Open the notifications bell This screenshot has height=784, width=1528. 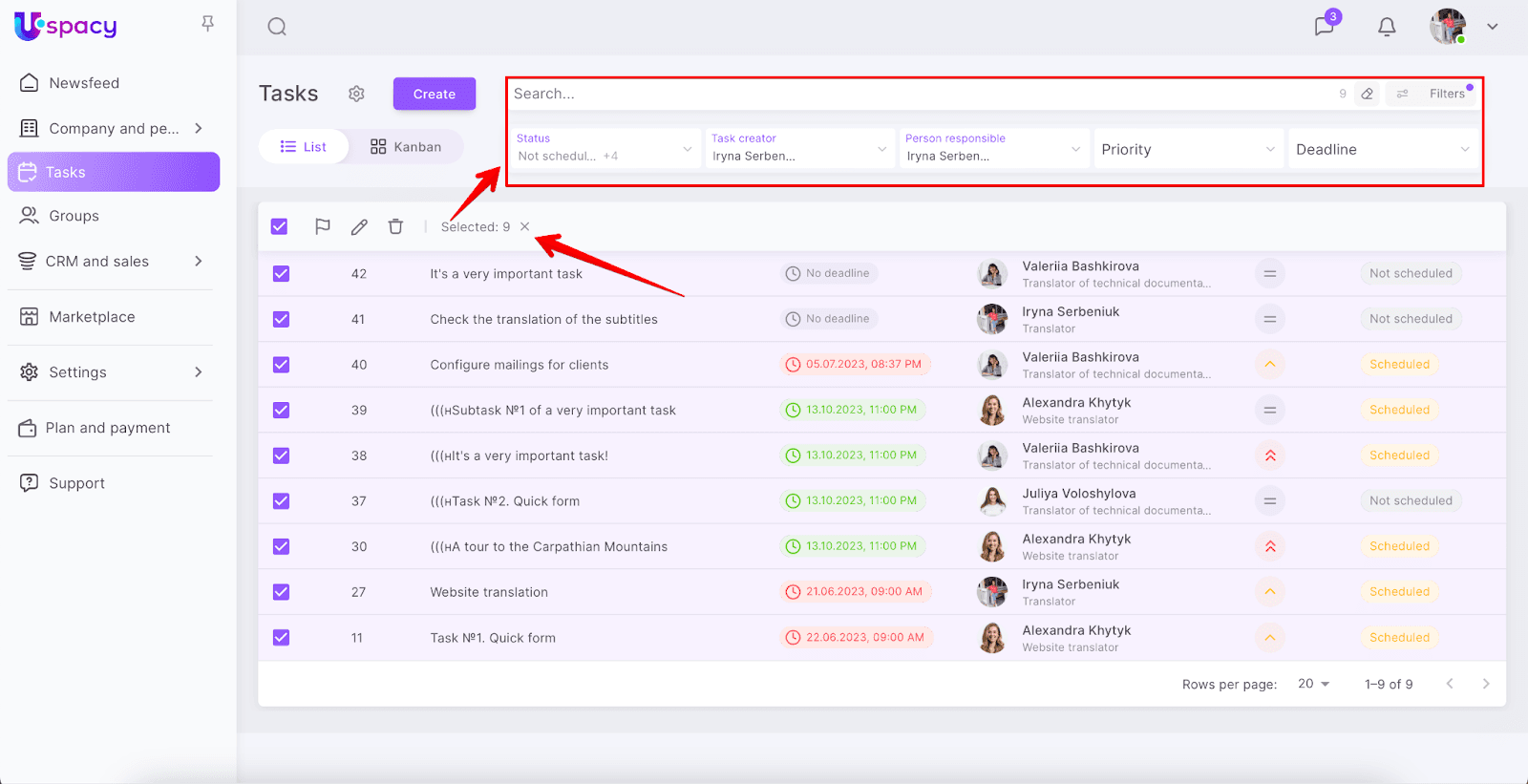tap(1387, 27)
